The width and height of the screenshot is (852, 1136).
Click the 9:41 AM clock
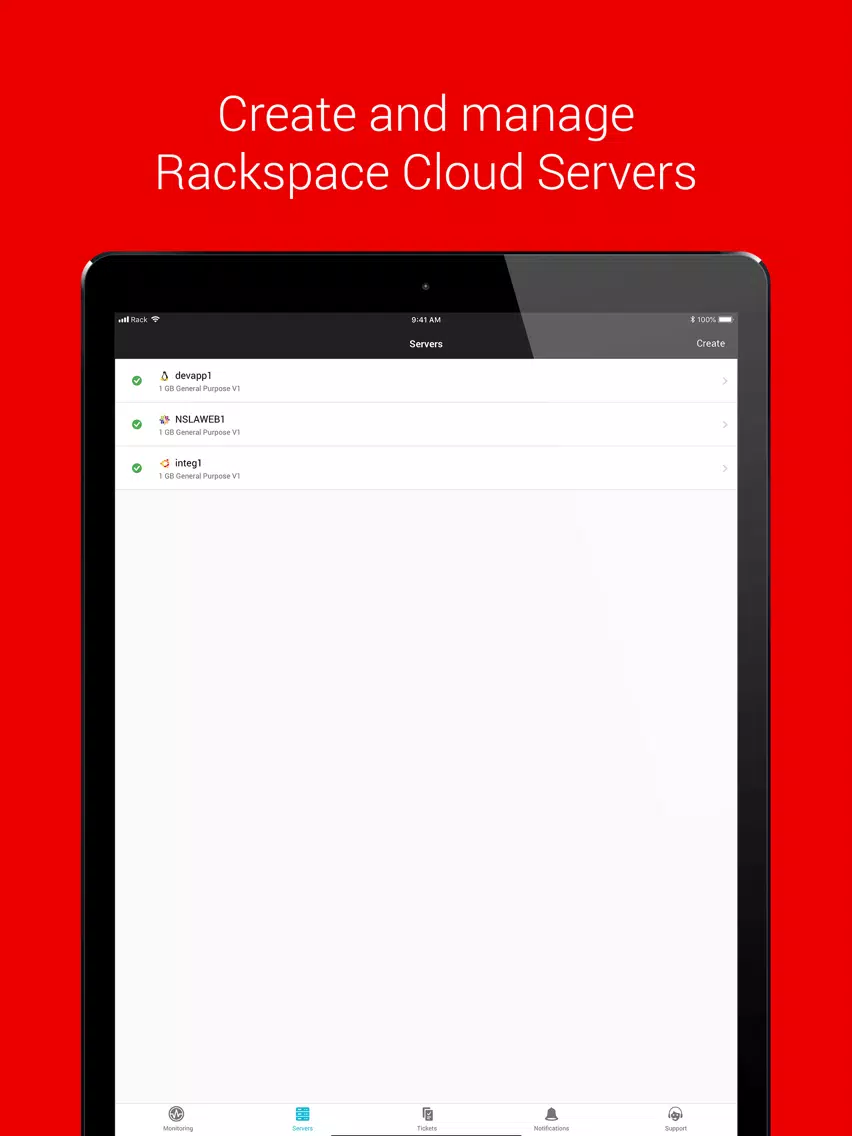tap(426, 320)
